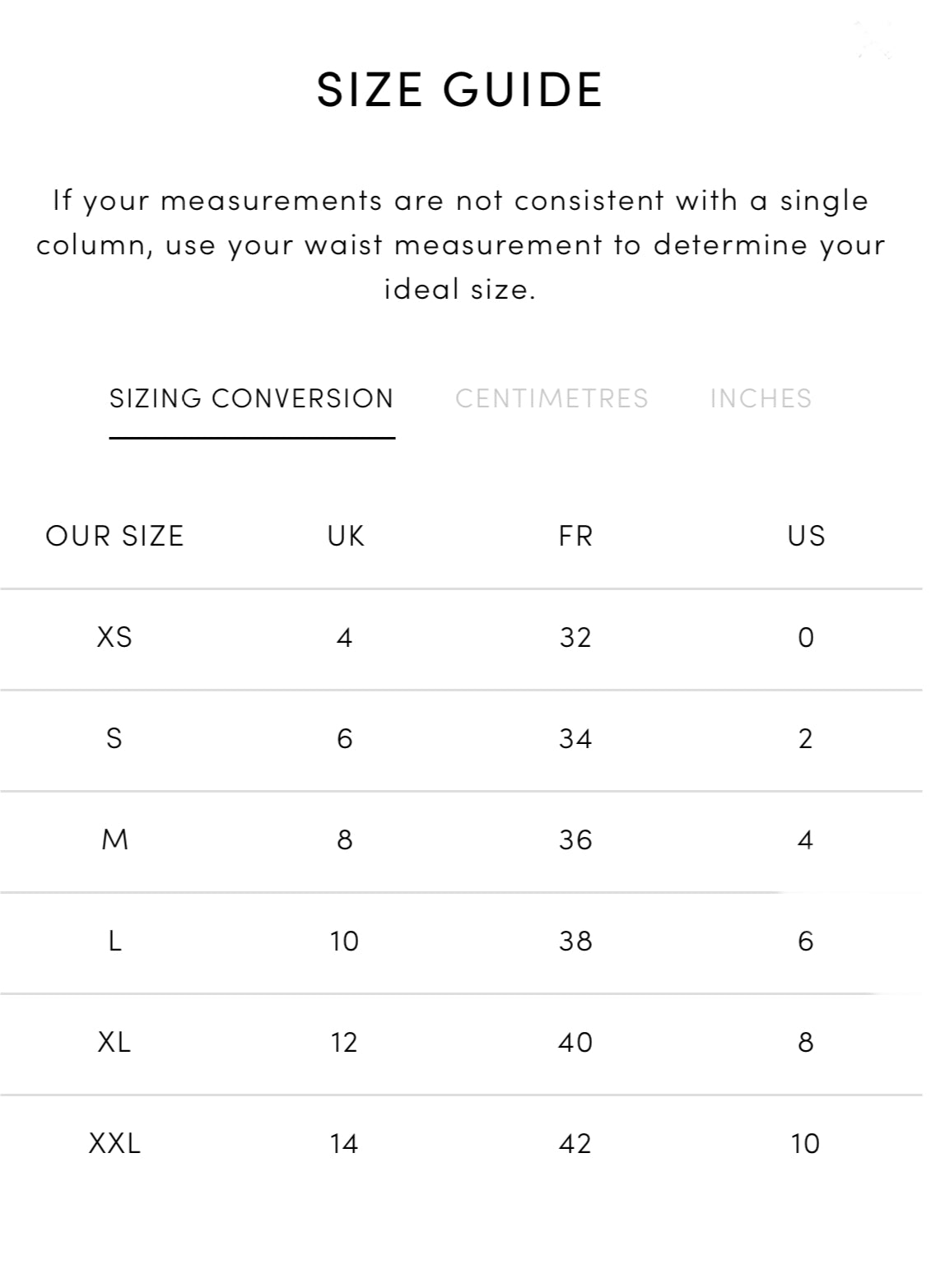Image resolution: width=936 pixels, height=1288 pixels.
Task: Select the Sizing Conversion tab
Action: click(x=252, y=398)
